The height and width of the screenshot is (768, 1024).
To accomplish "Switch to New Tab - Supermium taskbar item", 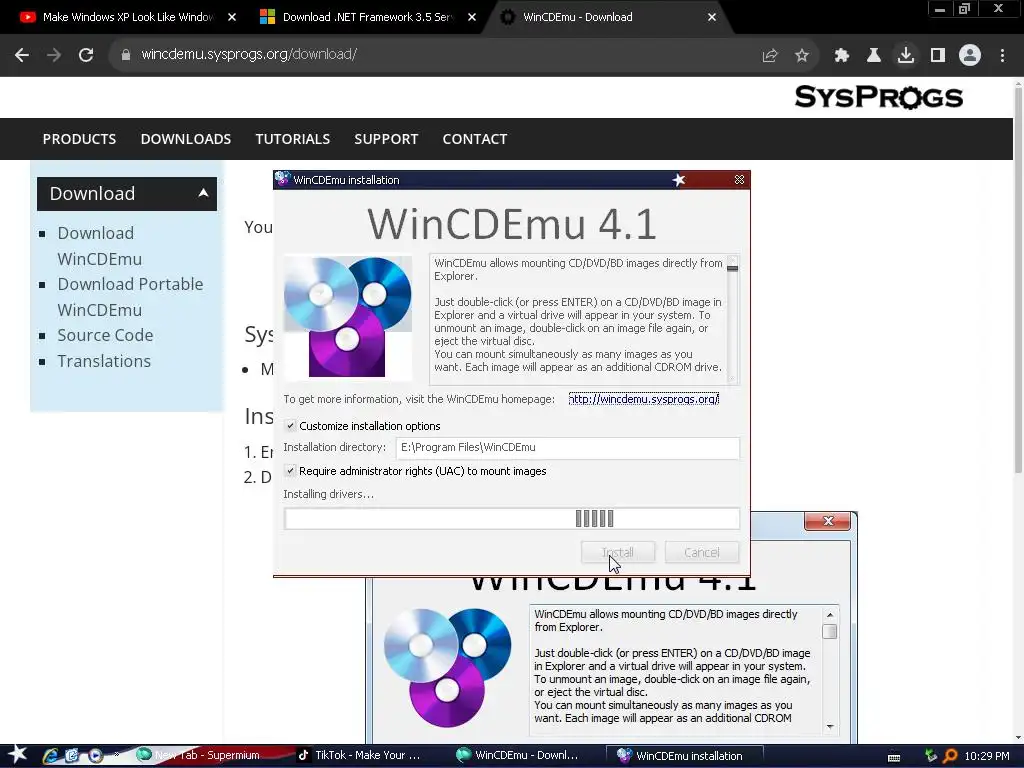I will pyautogui.click(x=199, y=756).
